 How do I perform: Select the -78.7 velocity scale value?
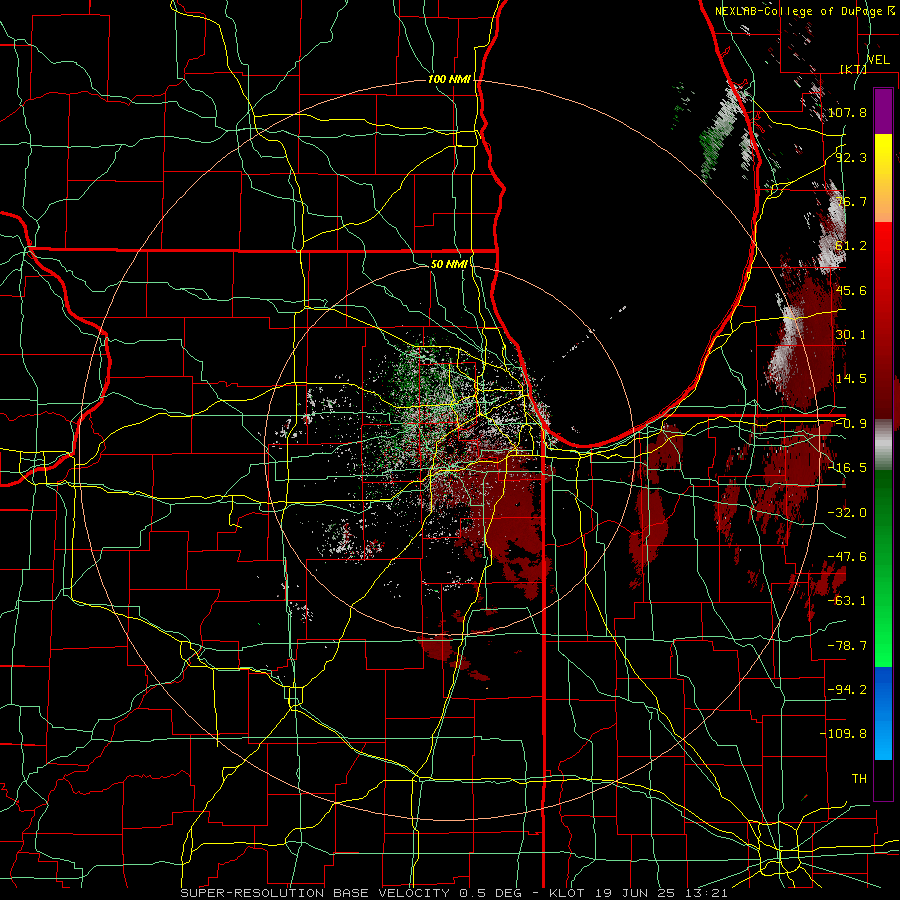[x=847, y=645]
